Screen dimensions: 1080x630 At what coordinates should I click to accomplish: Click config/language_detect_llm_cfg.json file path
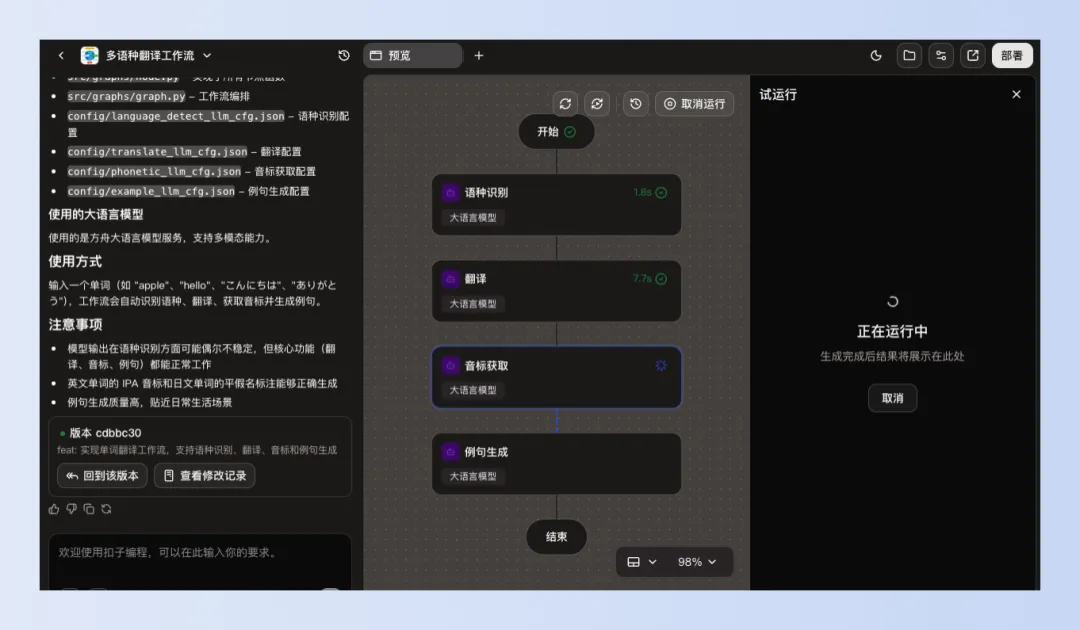point(176,116)
